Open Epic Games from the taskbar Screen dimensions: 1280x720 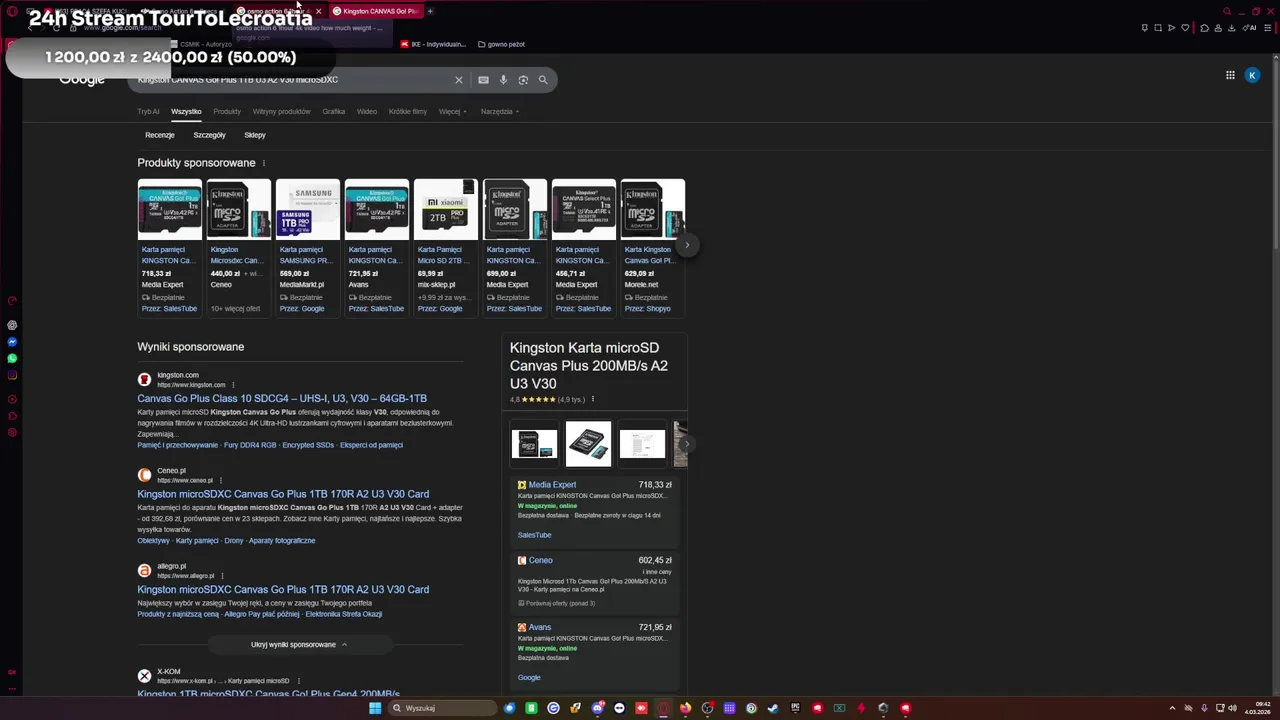pyautogui.click(x=795, y=708)
